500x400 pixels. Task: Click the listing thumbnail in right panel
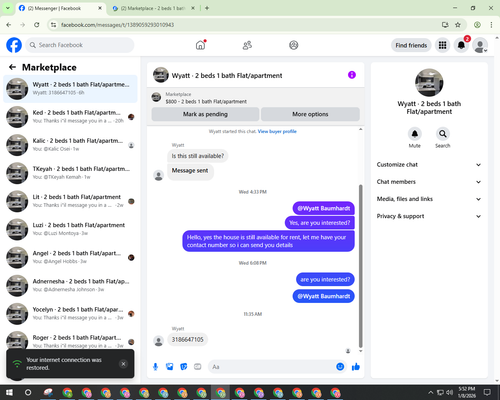429,83
